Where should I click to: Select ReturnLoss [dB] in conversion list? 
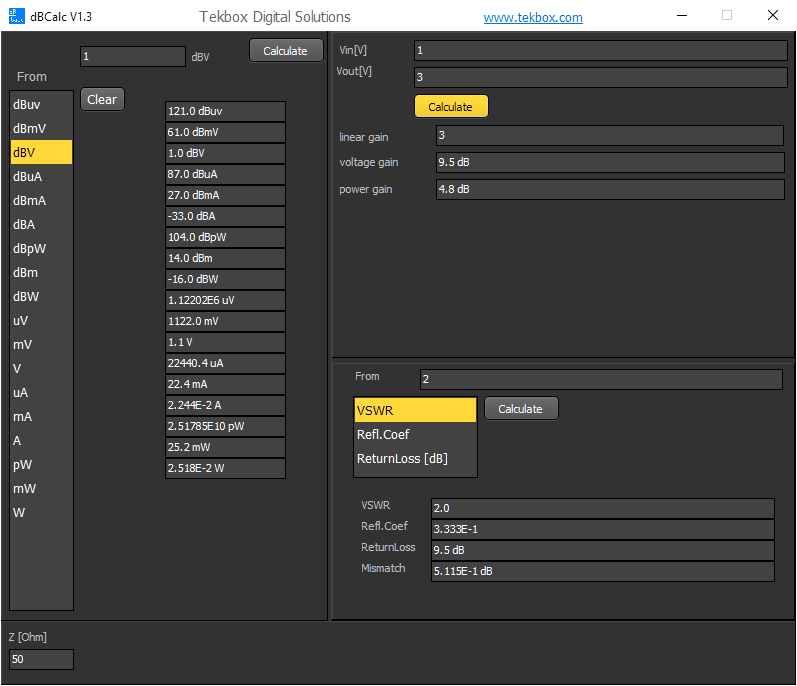[415, 458]
